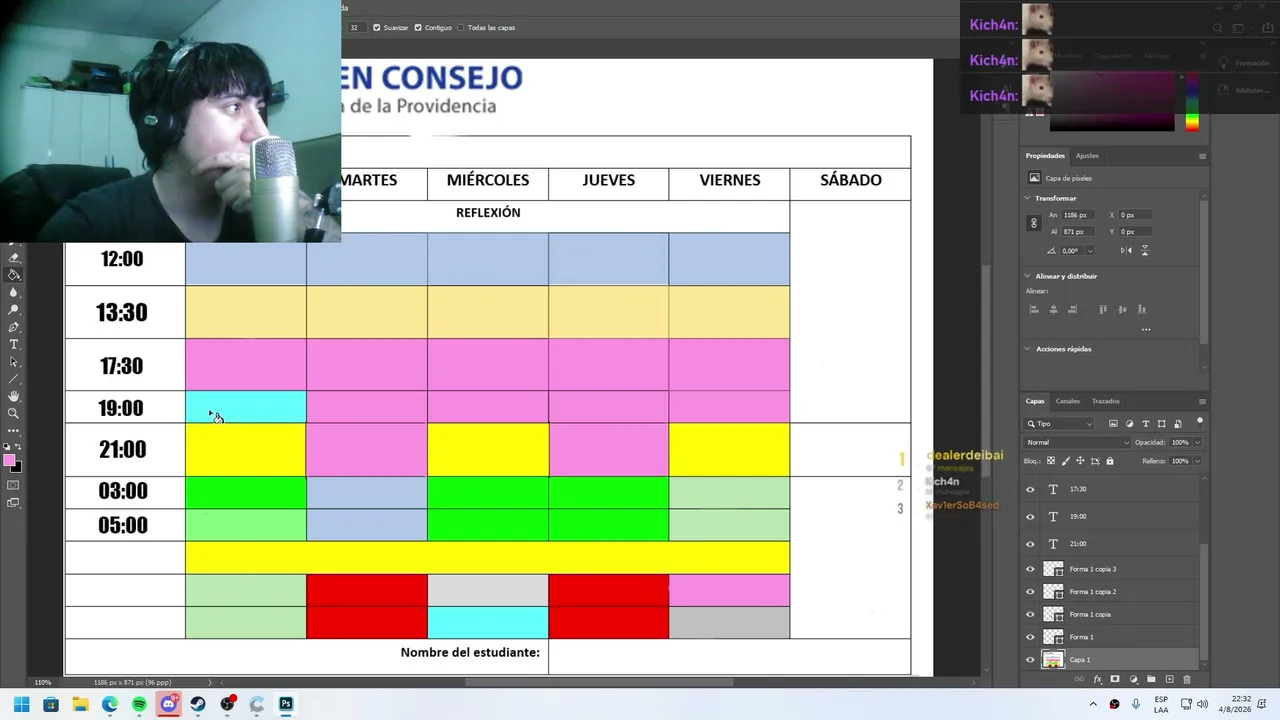Align bottom edges
Viewport: 1280px width, 720px height.
[x=1142, y=310]
